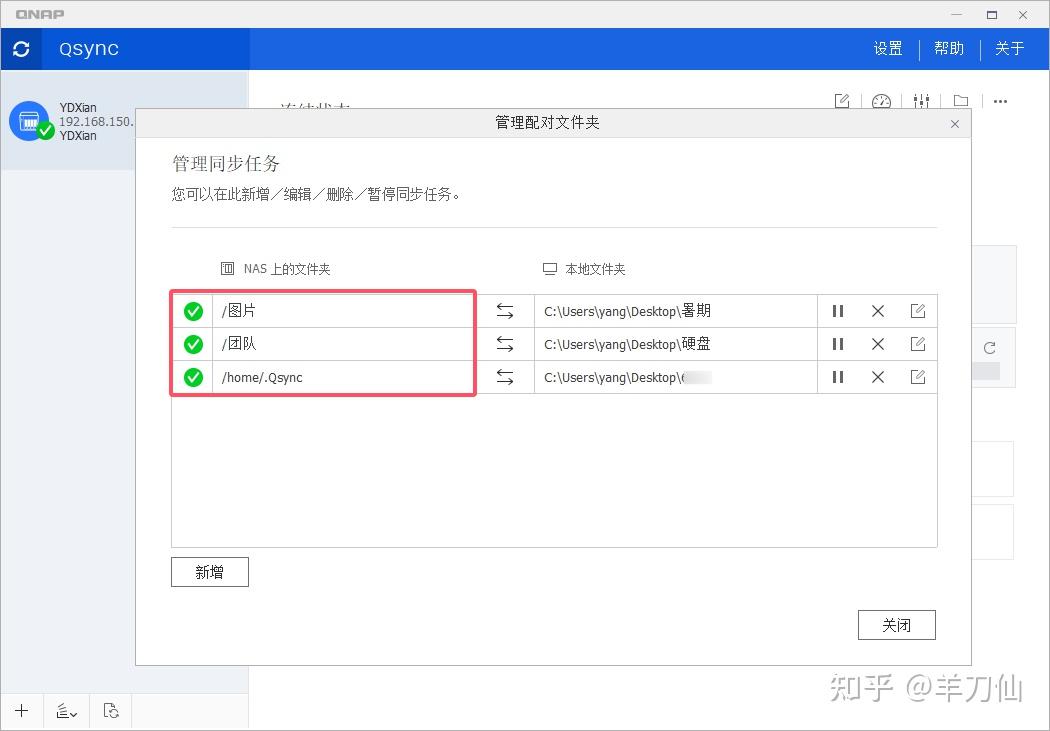Open the edit/pencil icon in the toolbar

click(841, 101)
